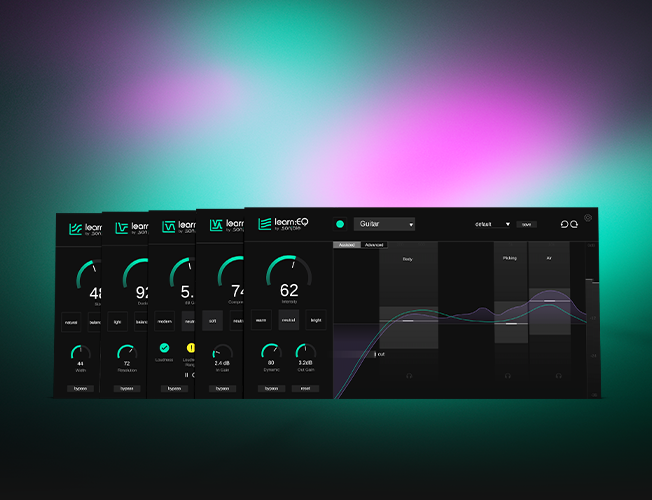Open the default preset dropdown

point(493,224)
